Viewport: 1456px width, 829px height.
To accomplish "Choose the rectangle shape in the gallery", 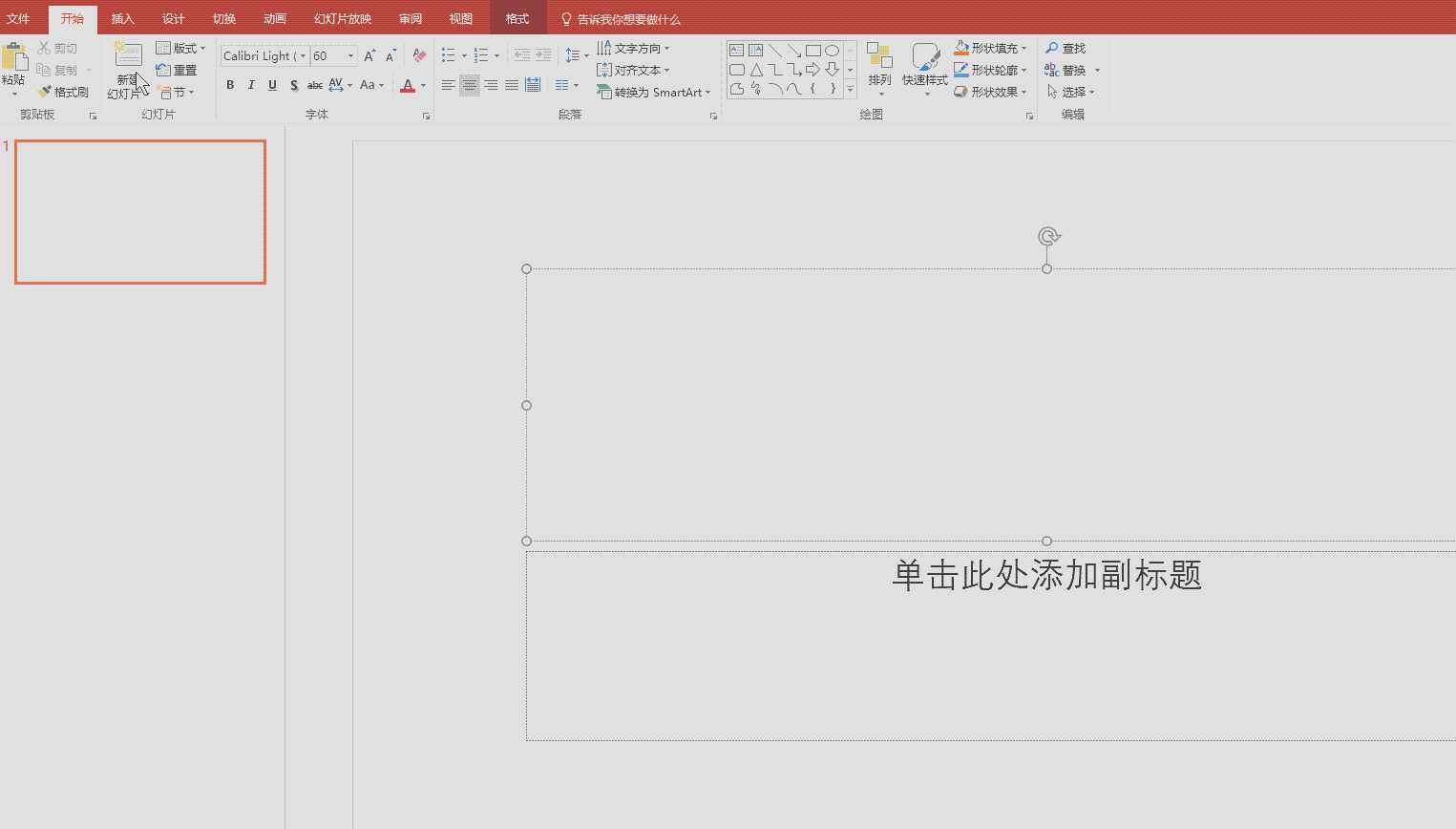I will (x=812, y=50).
